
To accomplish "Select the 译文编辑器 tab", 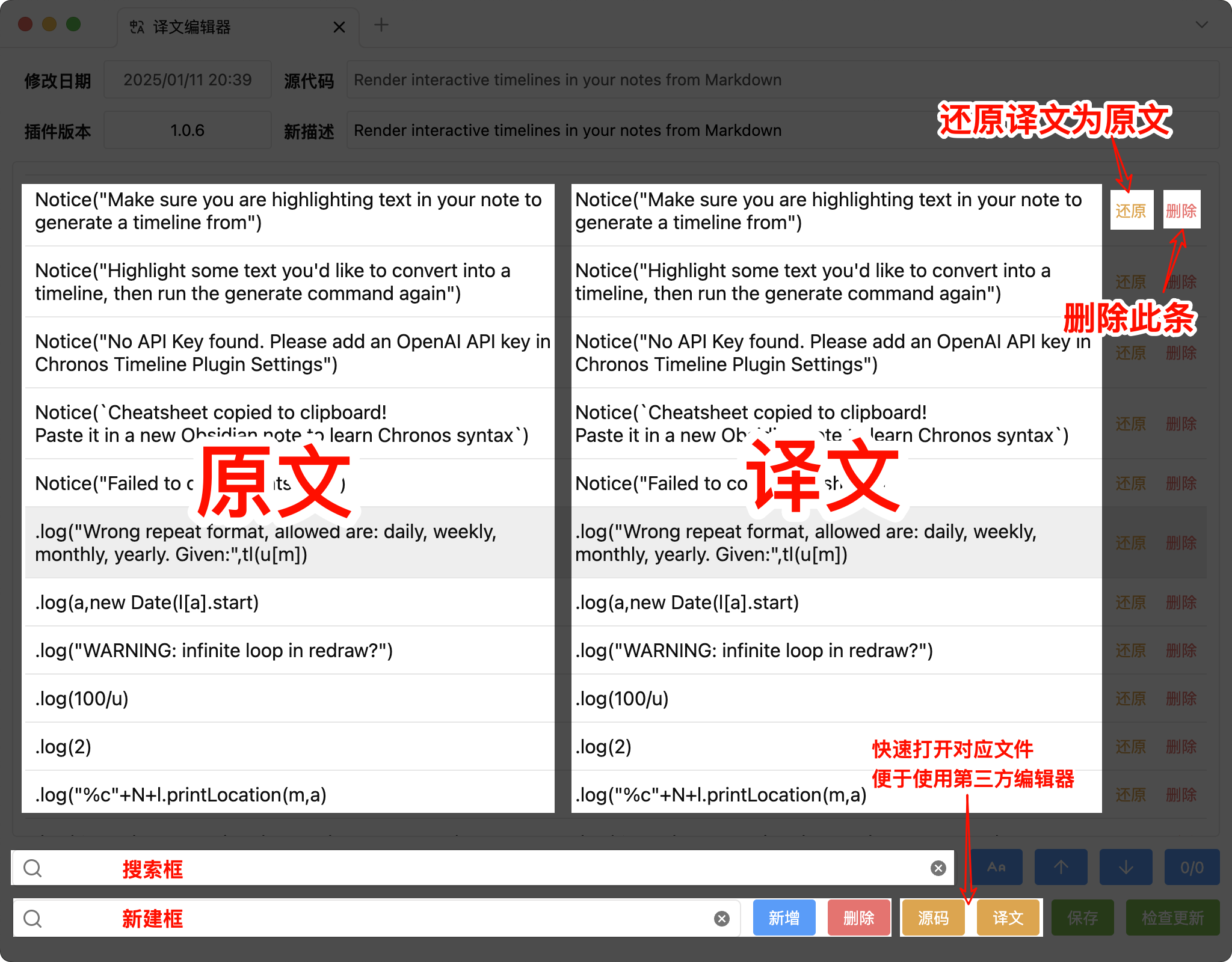I will pos(238,27).
